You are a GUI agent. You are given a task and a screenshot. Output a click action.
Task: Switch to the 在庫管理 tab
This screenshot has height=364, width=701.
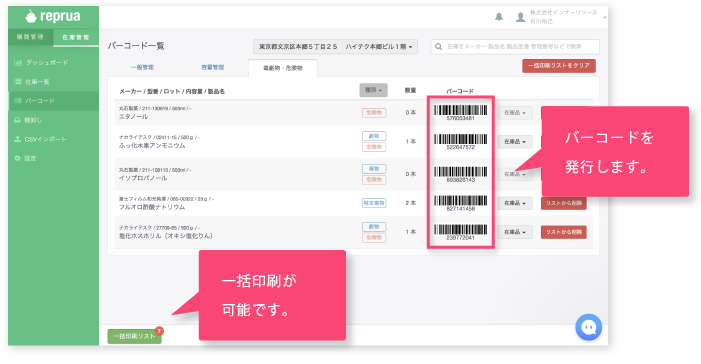[76, 38]
